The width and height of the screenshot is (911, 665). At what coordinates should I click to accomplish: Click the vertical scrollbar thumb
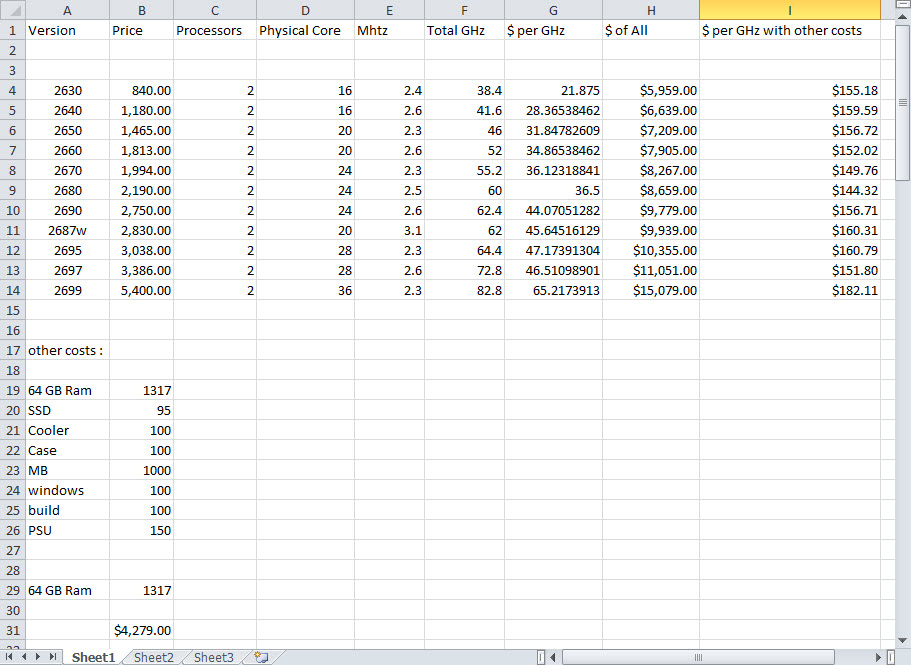tap(902, 103)
